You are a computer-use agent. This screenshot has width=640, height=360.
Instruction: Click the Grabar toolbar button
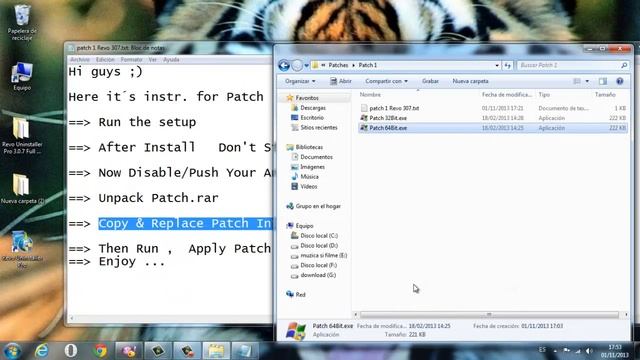(x=430, y=81)
